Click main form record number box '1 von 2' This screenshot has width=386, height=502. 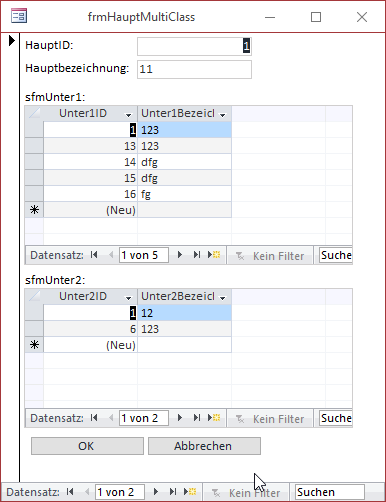click(120, 492)
